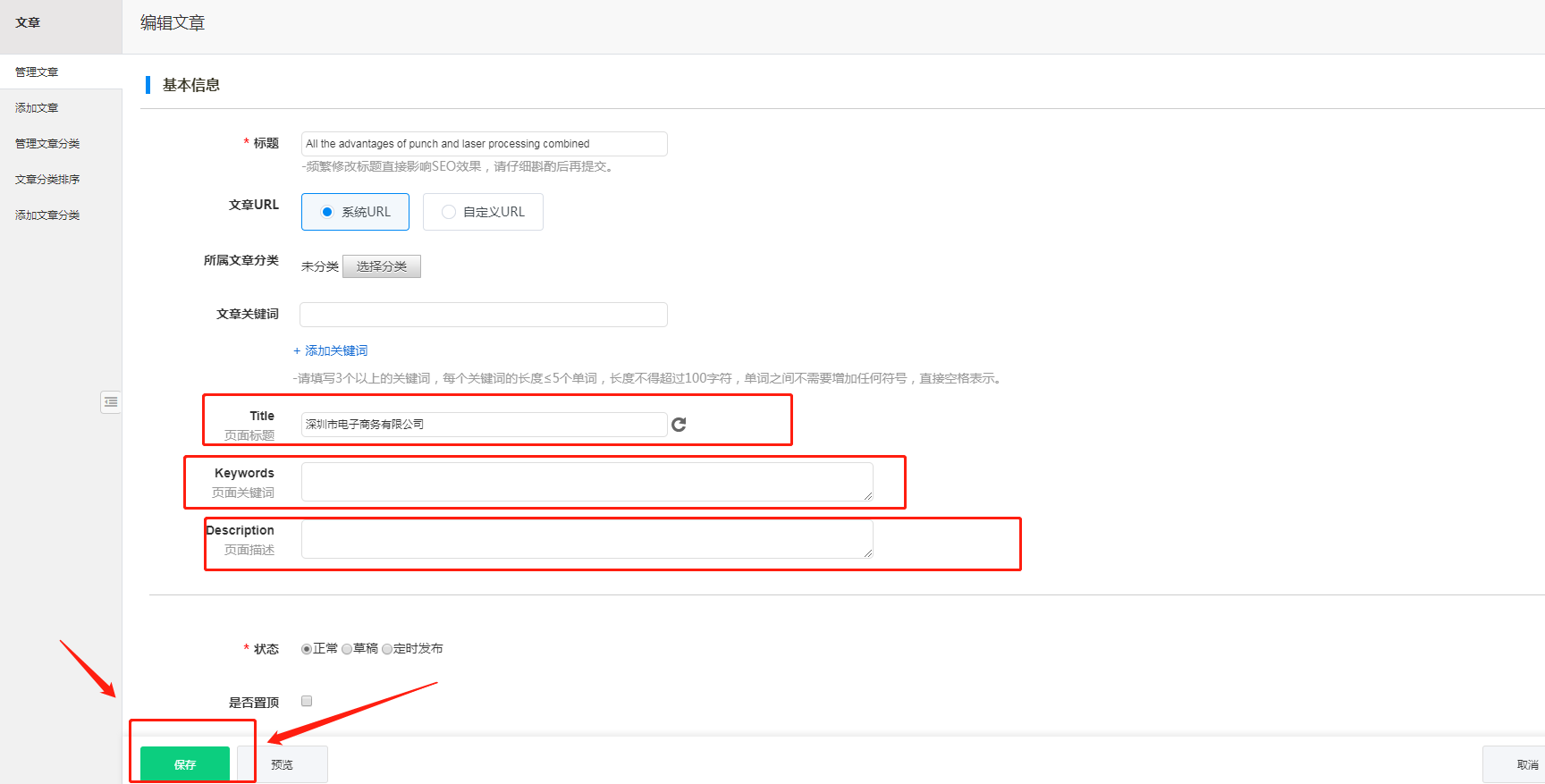
Task: Select the 自定义URL radio option
Action: tap(449, 212)
